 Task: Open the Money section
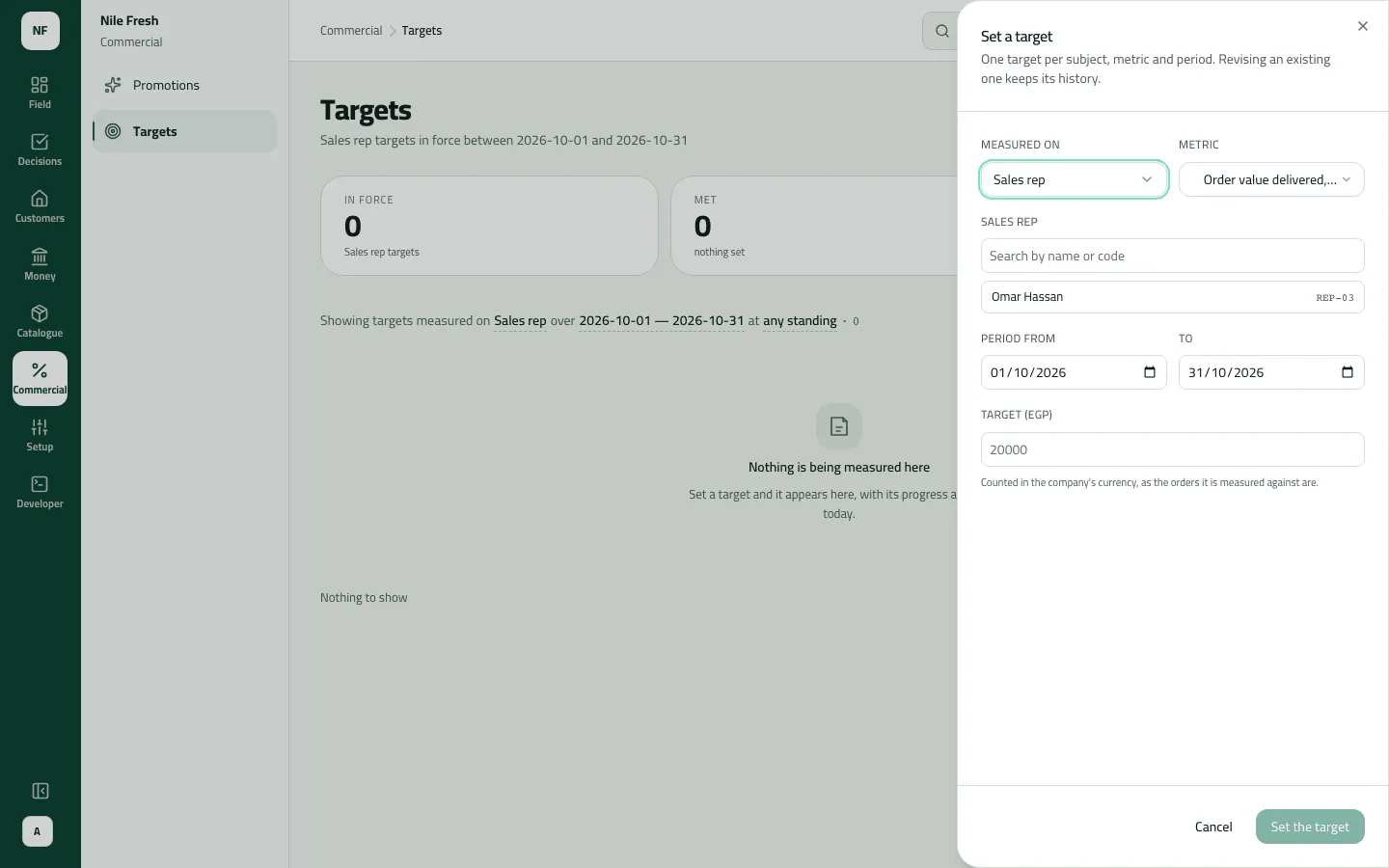[x=40, y=264]
